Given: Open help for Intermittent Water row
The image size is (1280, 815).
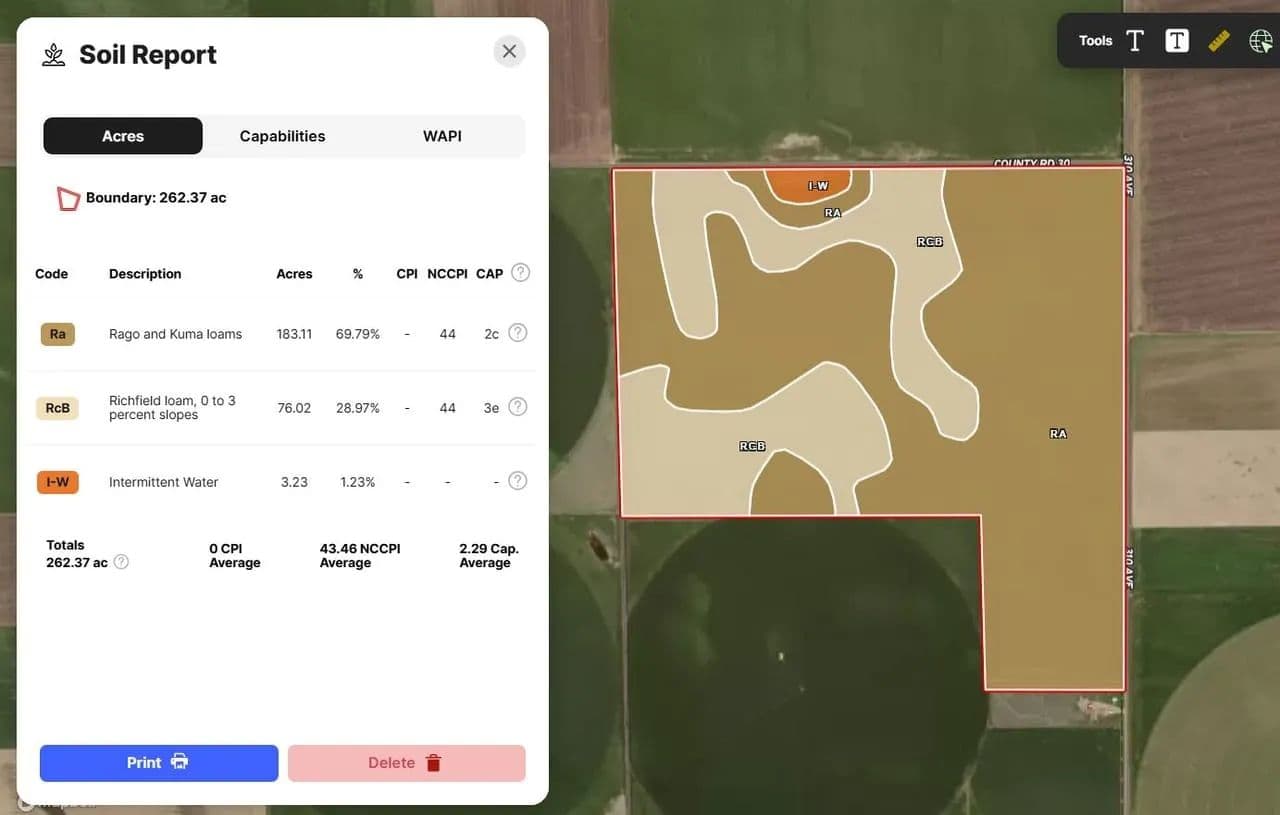Looking at the screenshot, I should pos(517,481).
